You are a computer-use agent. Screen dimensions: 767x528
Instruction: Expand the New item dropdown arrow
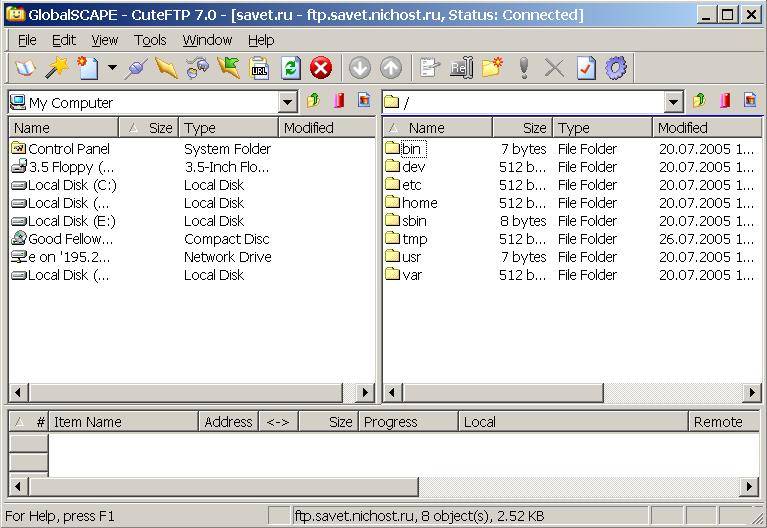[x=113, y=68]
